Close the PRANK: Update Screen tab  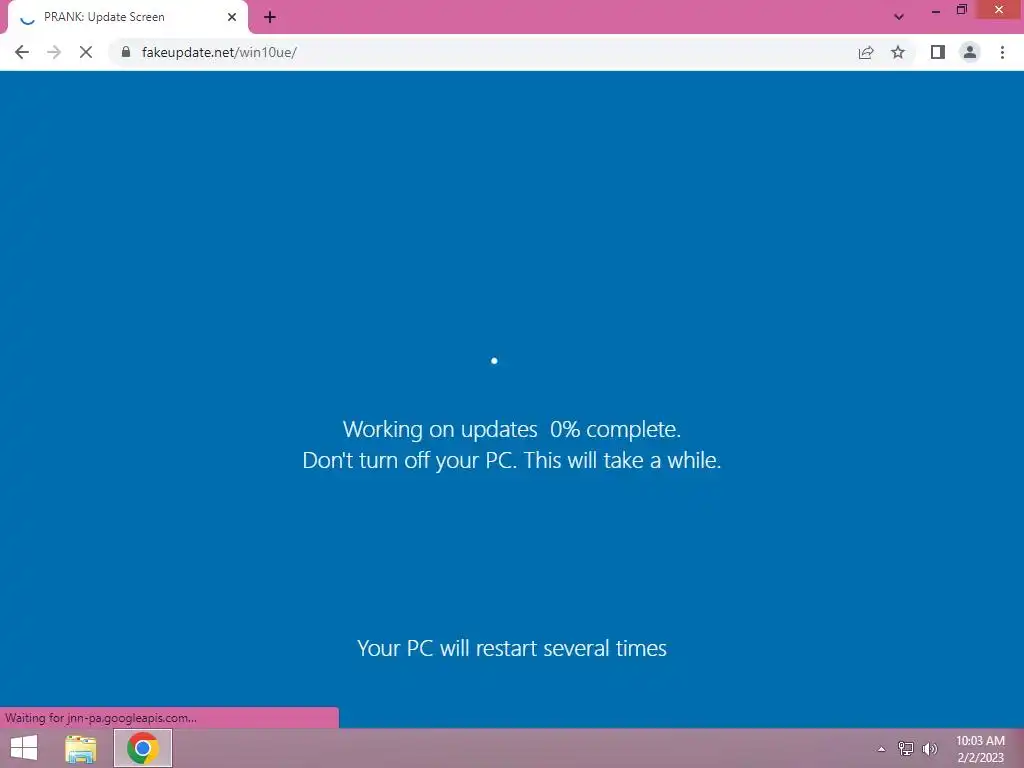pyautogui.click(x=232, y=17)
